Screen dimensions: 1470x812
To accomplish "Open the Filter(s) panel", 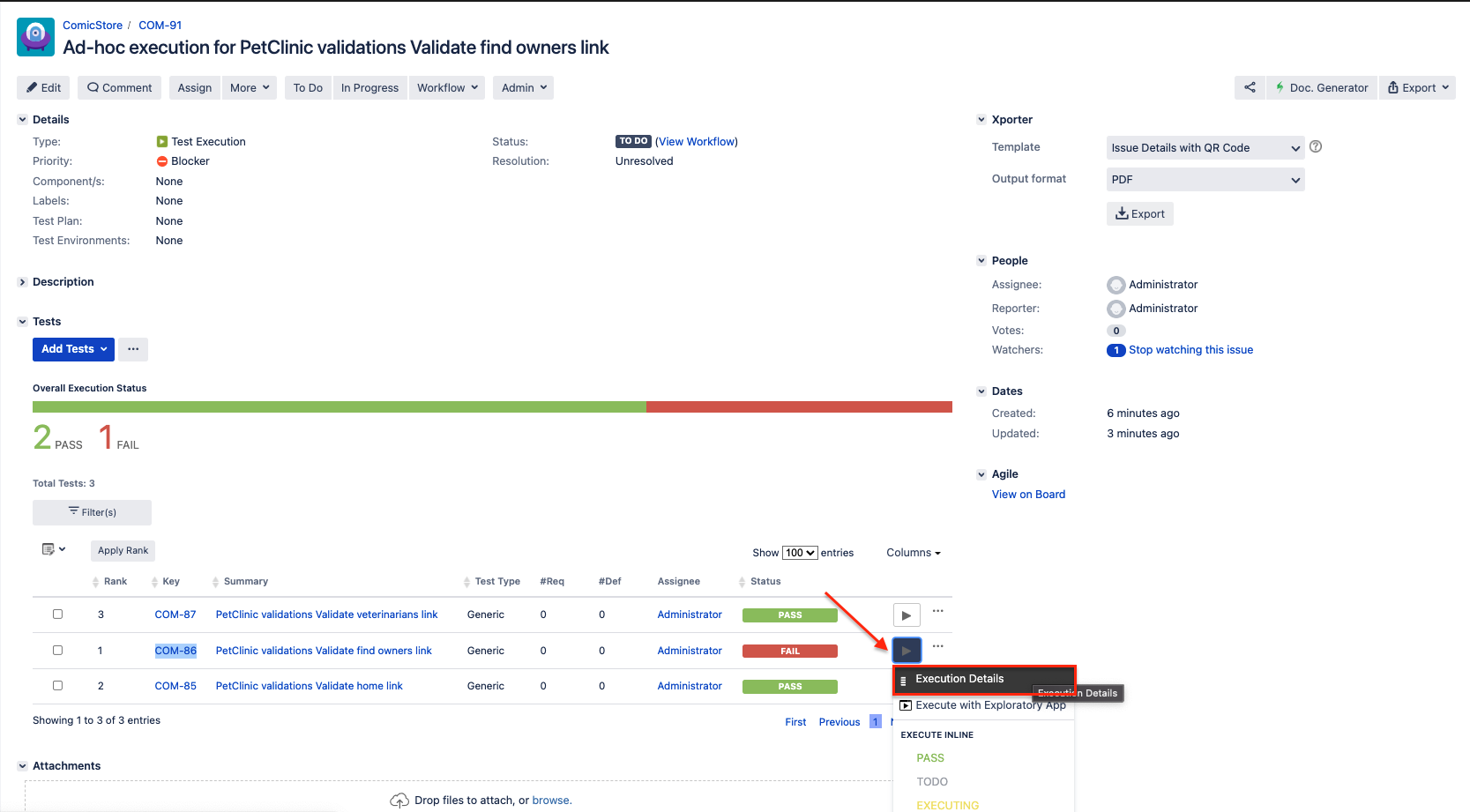I will point(92,512).
